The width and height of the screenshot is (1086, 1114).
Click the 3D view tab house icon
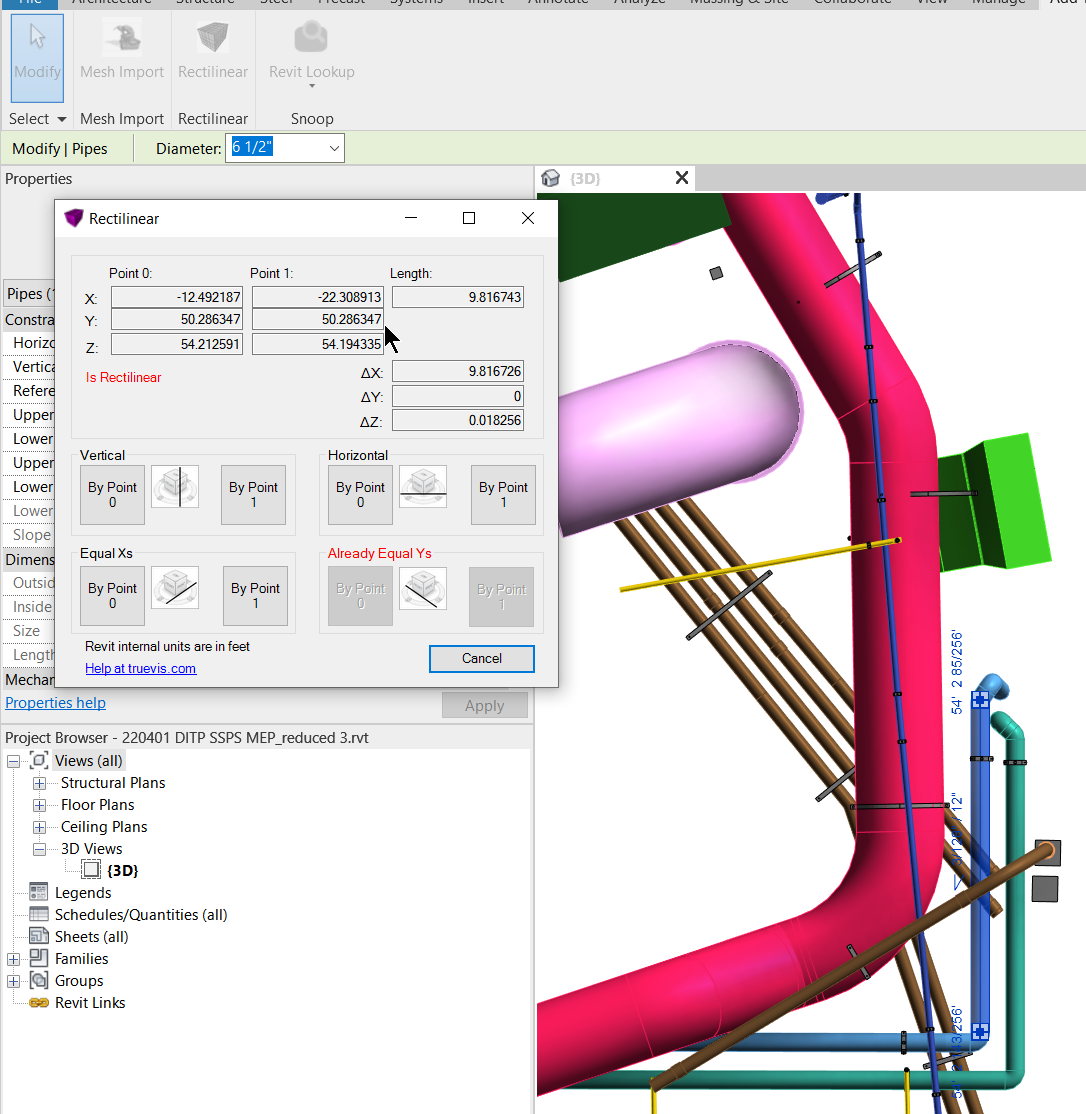pyautogui.click(x=550, y=178)
